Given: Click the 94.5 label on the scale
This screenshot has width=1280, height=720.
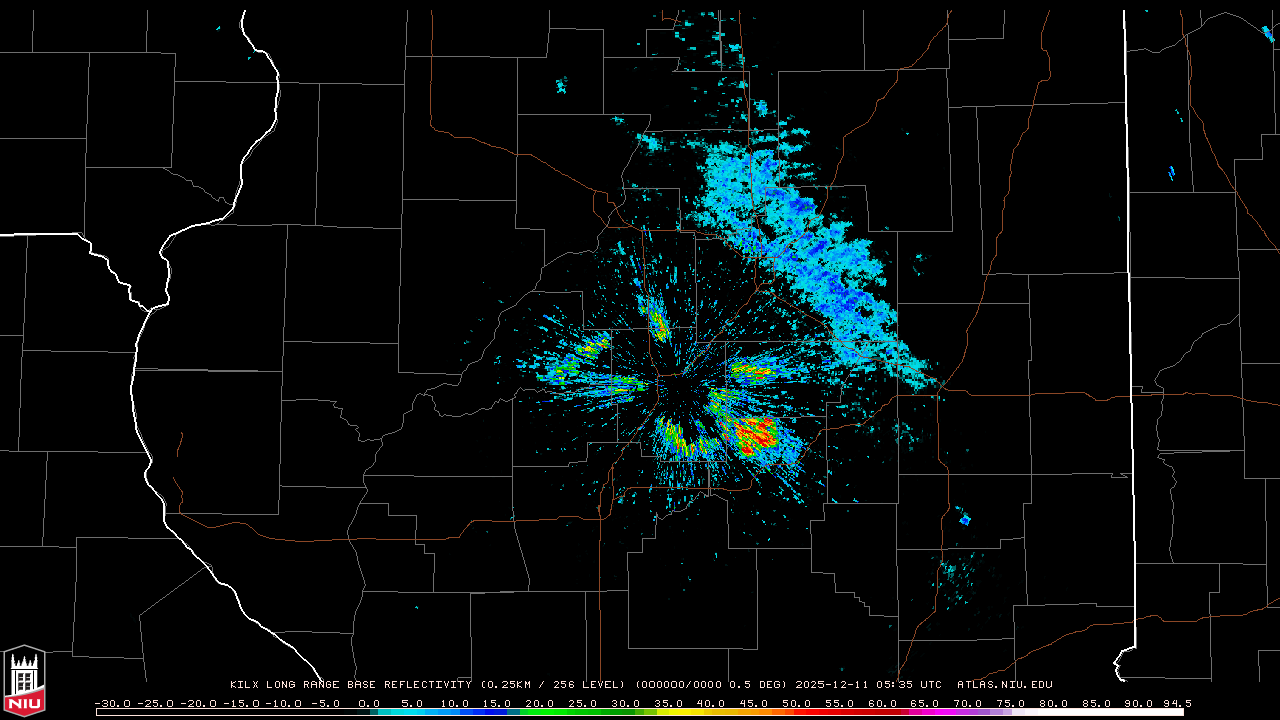Looking at the screenshot, I should pyautogui.click(x=1175, y=703).
